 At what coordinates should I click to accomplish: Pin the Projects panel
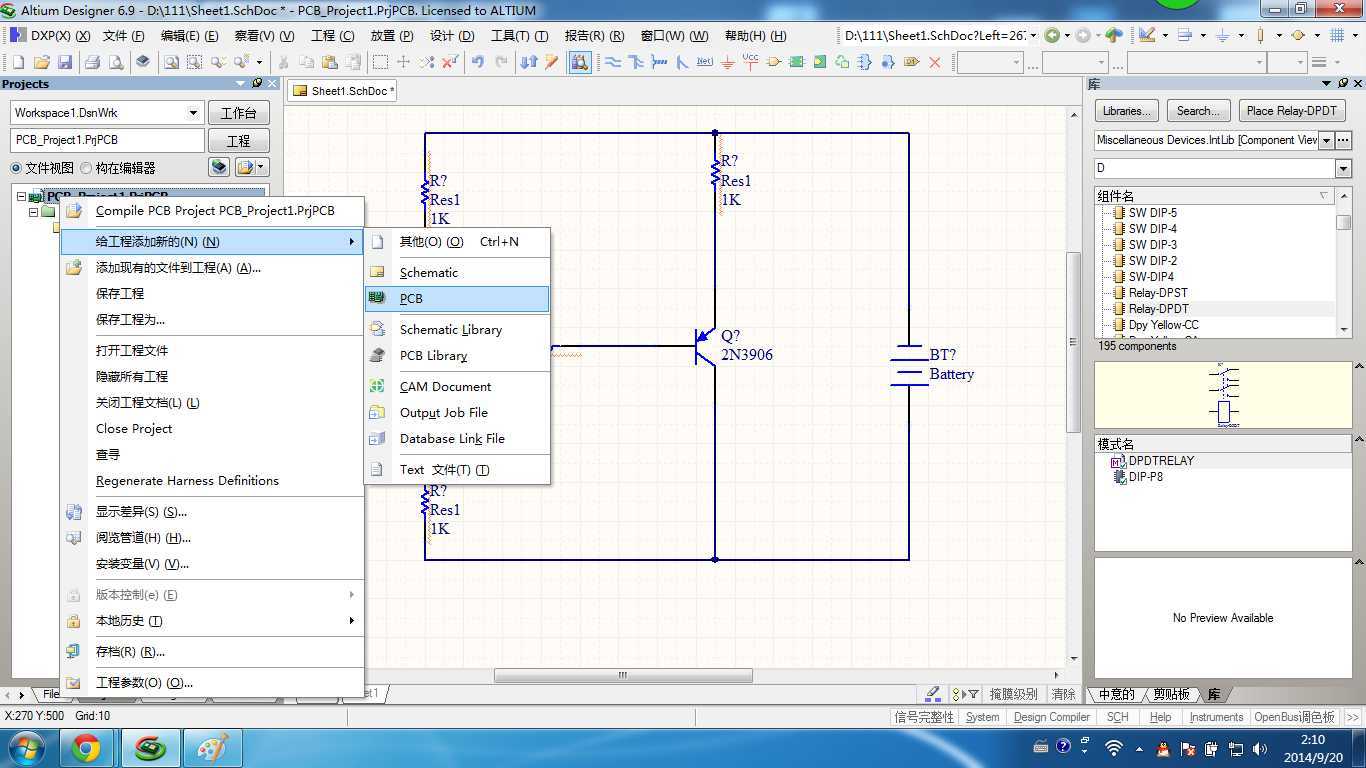coord(257,84)
